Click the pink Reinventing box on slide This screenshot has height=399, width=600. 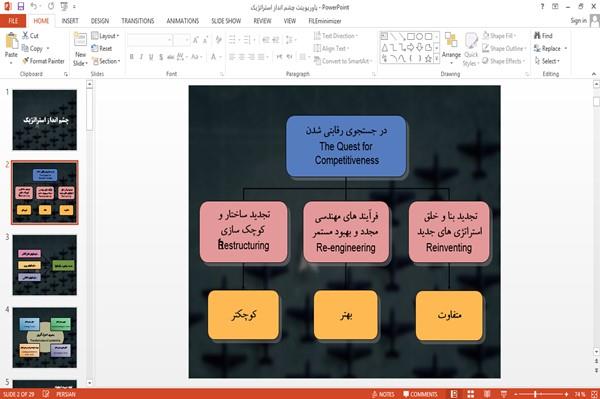point(449,232)
